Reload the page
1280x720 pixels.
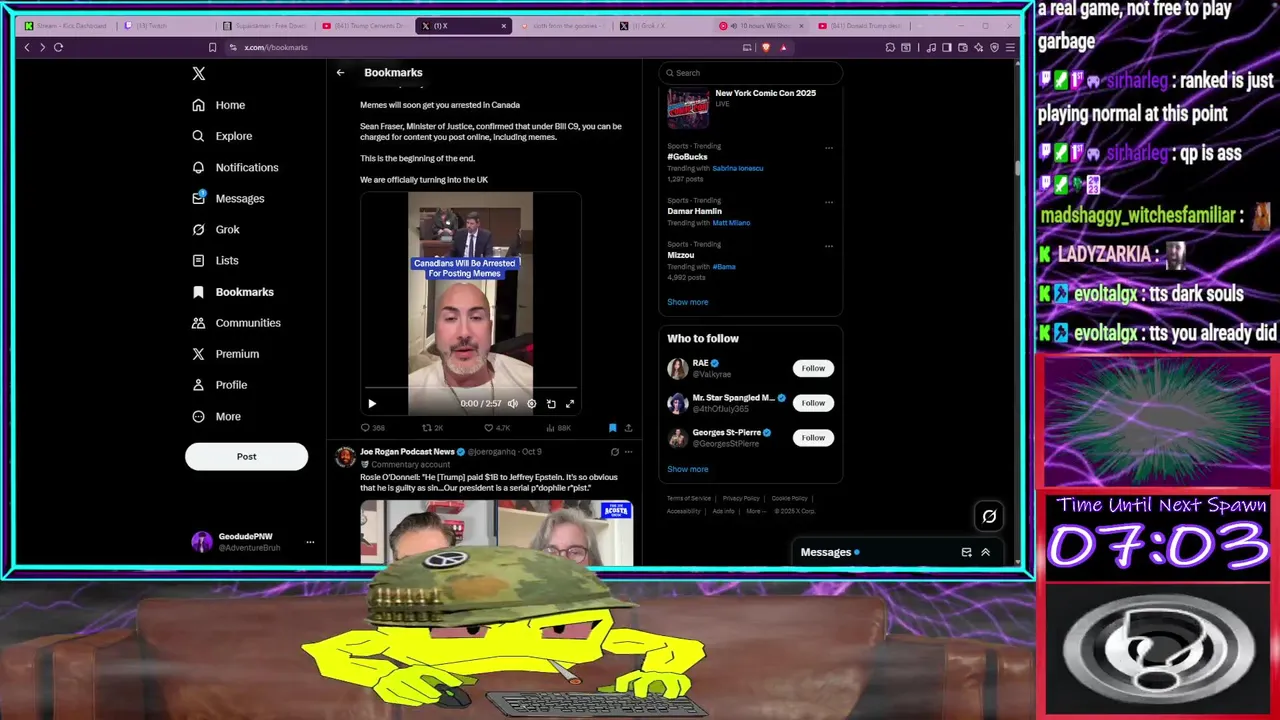point(58,47)
